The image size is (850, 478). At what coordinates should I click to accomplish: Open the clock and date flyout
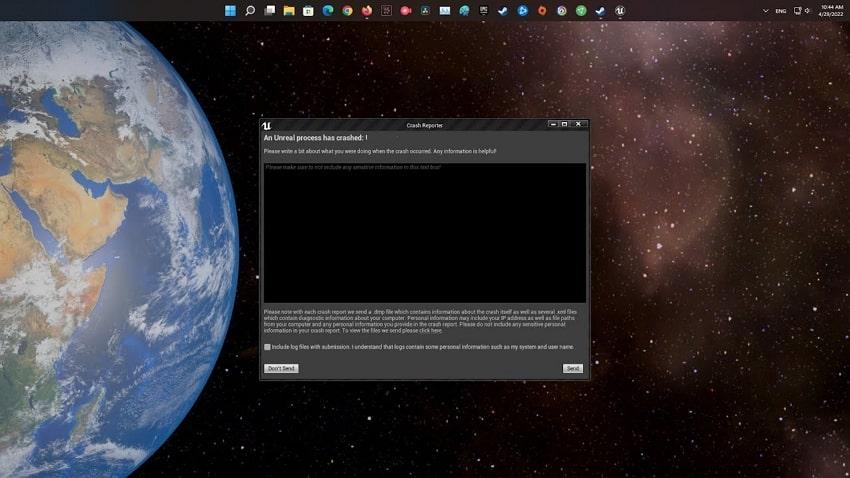(x=831, y=11)
